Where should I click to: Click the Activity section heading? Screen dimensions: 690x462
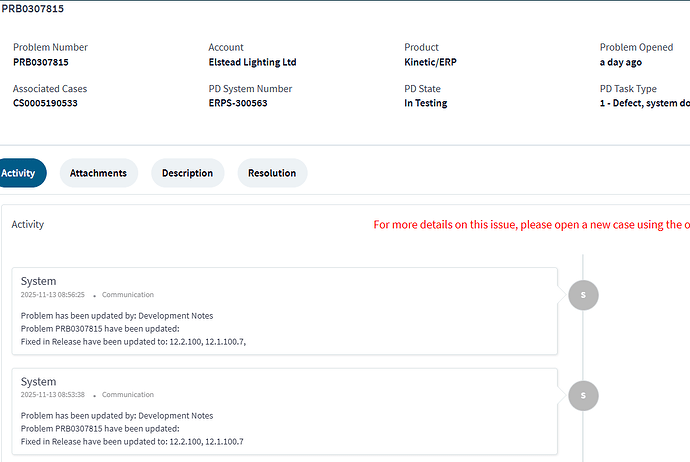coord(28,225)
